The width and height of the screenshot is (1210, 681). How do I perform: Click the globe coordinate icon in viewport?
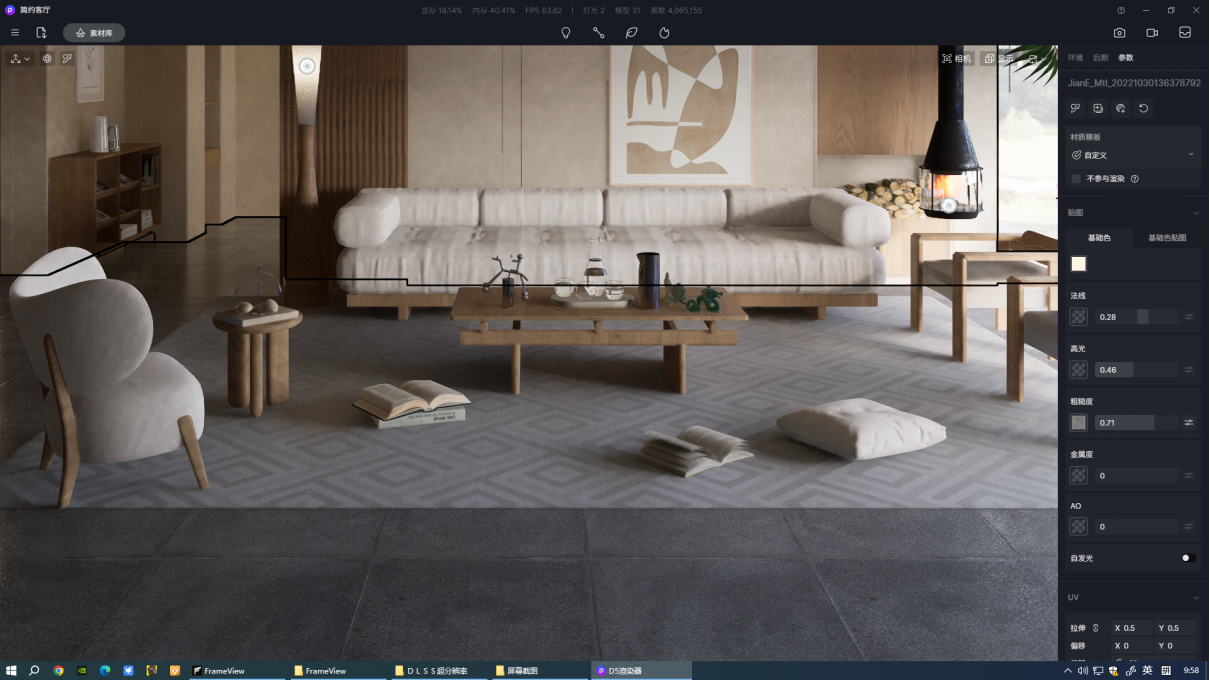click(47, 59)
